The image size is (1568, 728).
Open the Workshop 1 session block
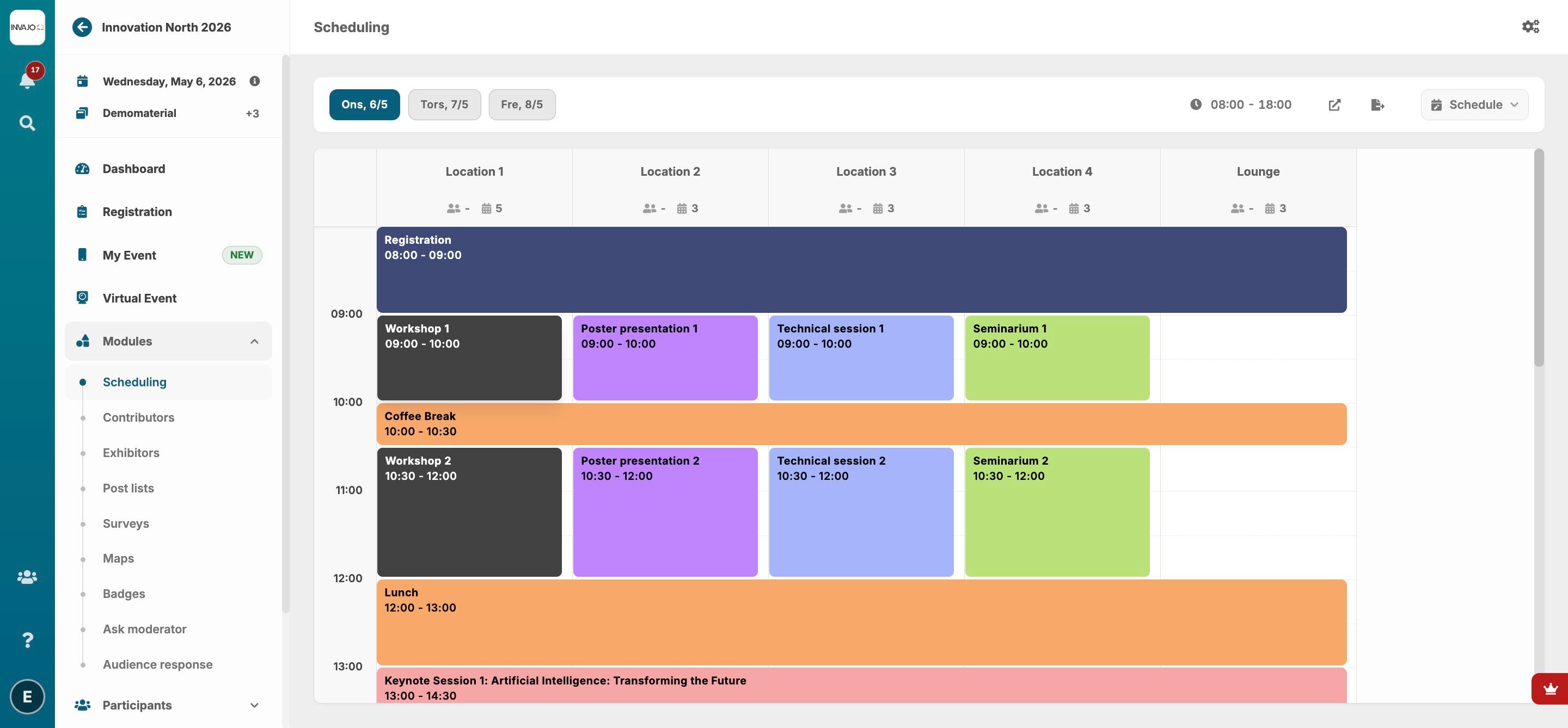coord(469,357)
